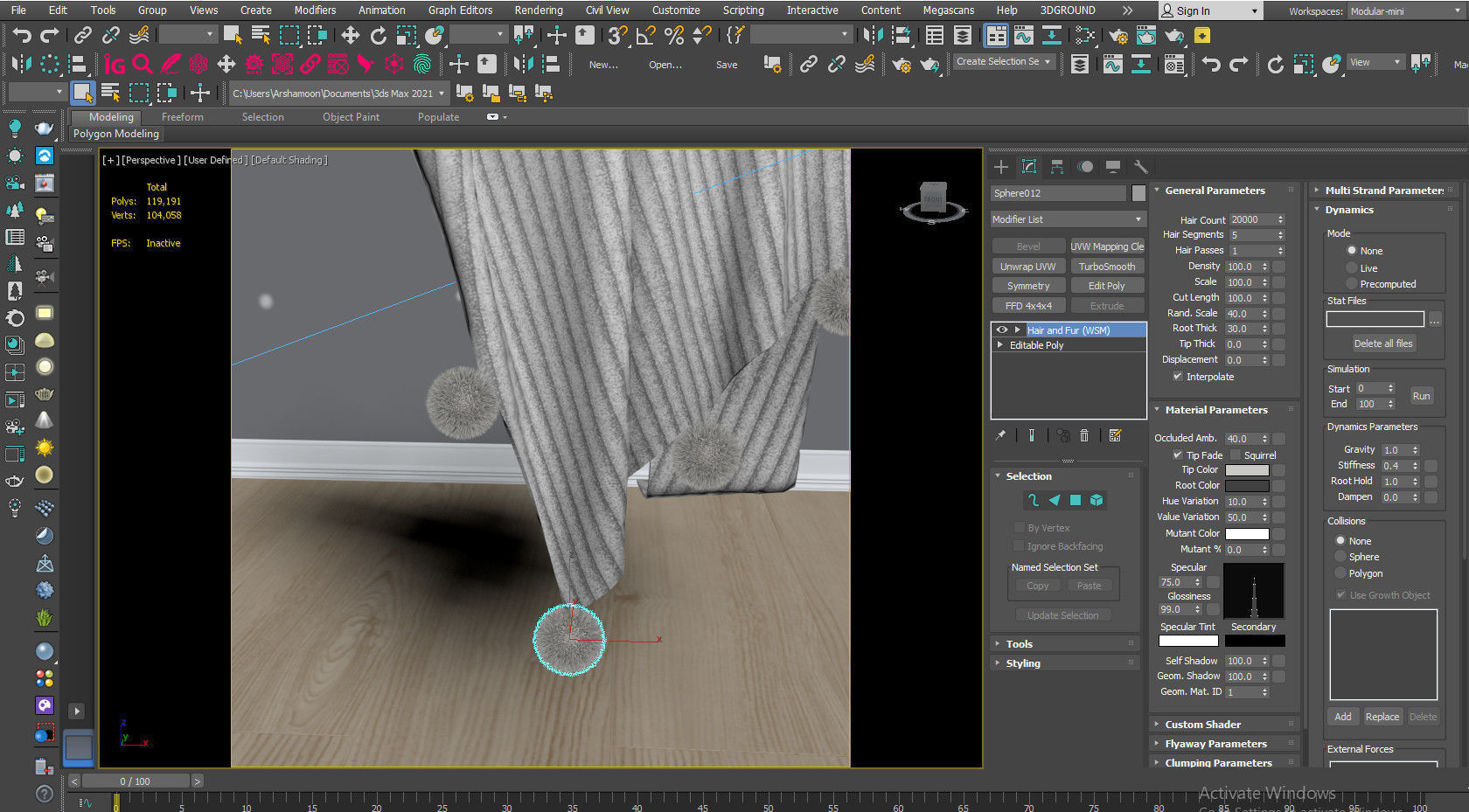The image size is (1469, 812).
Task: Toggle the Angle Snap icon
Action: [x=646, y=35]
